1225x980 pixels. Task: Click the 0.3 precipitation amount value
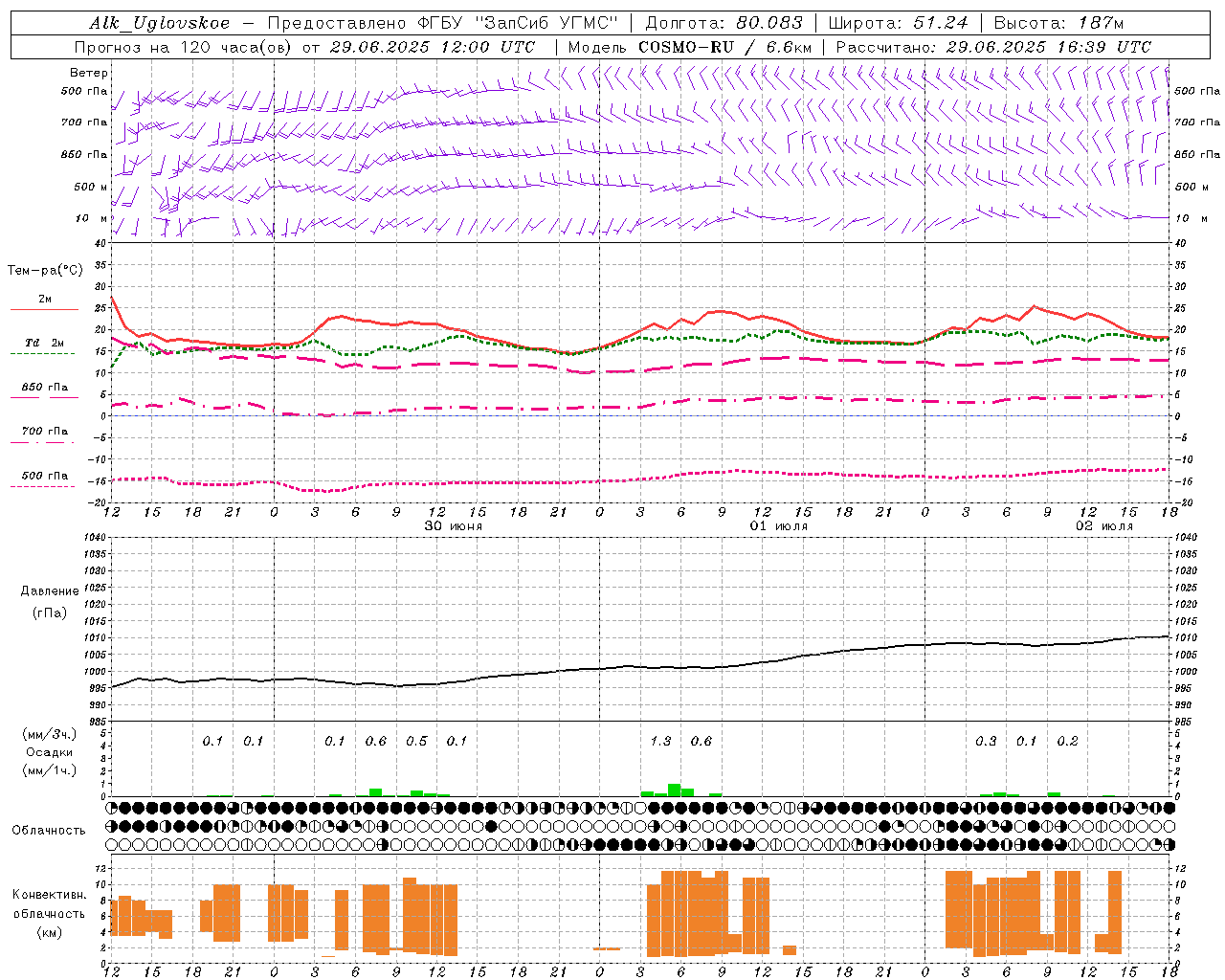tap(986, 742)
